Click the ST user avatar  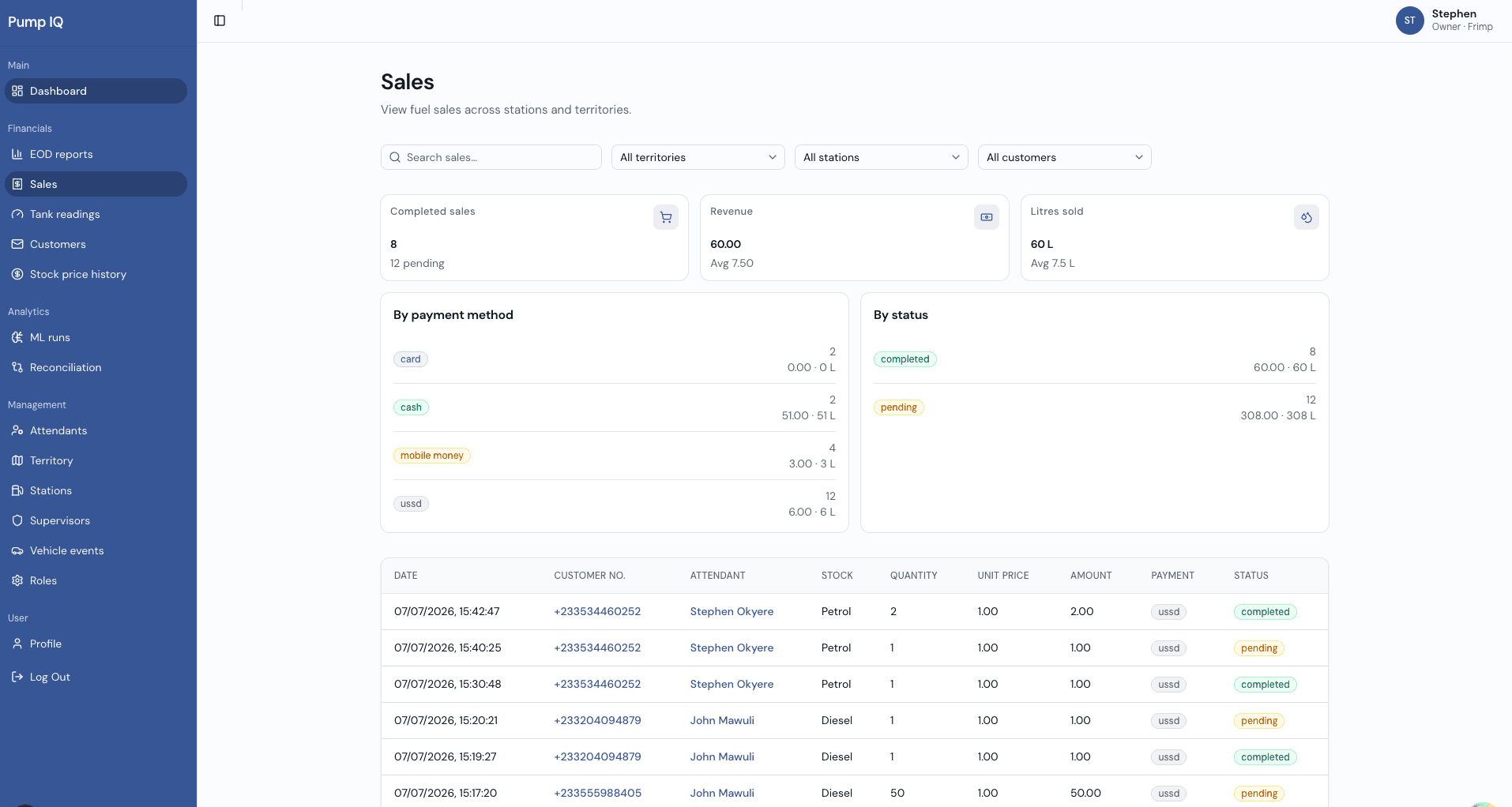click(1409, 21)
